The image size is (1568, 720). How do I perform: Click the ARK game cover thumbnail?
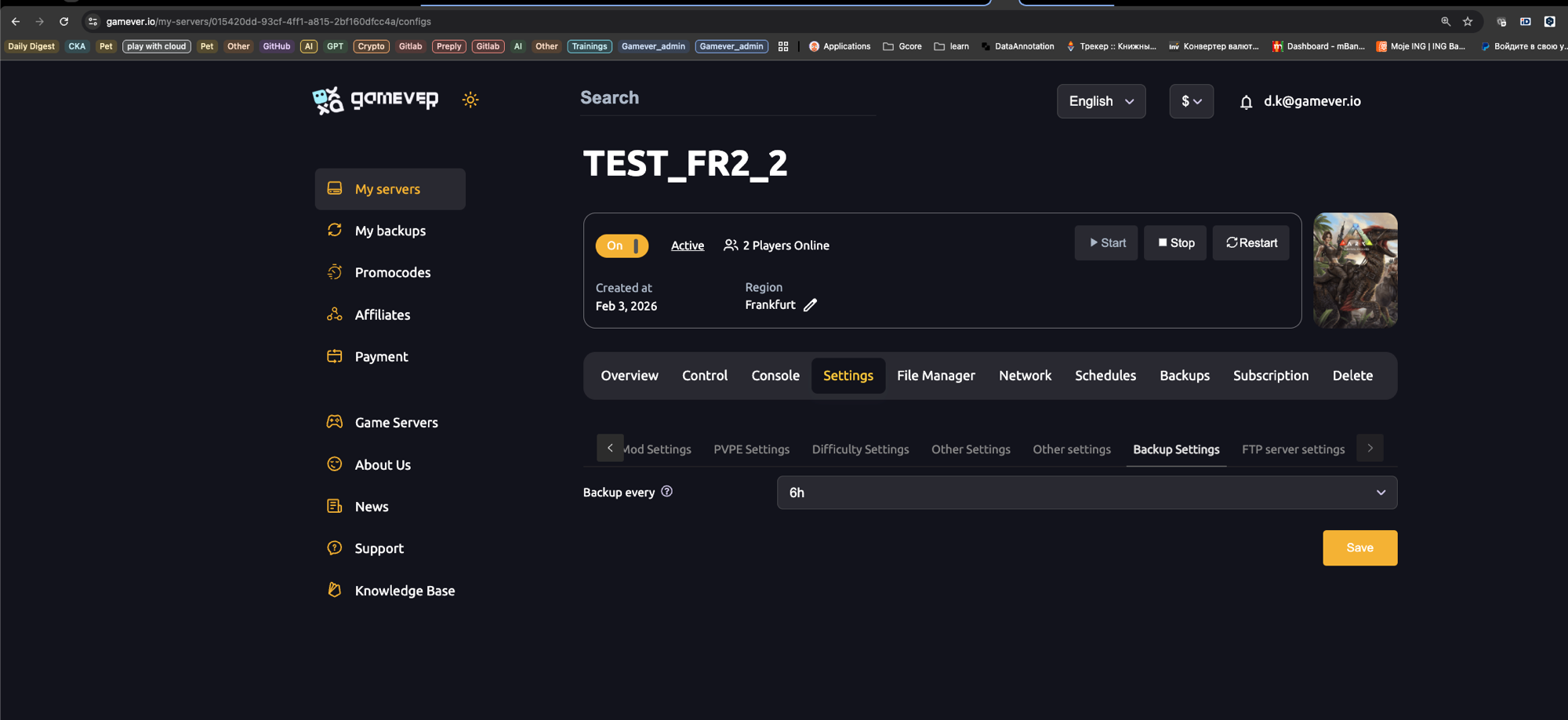pyautogui.click(x=1356, y=271)
